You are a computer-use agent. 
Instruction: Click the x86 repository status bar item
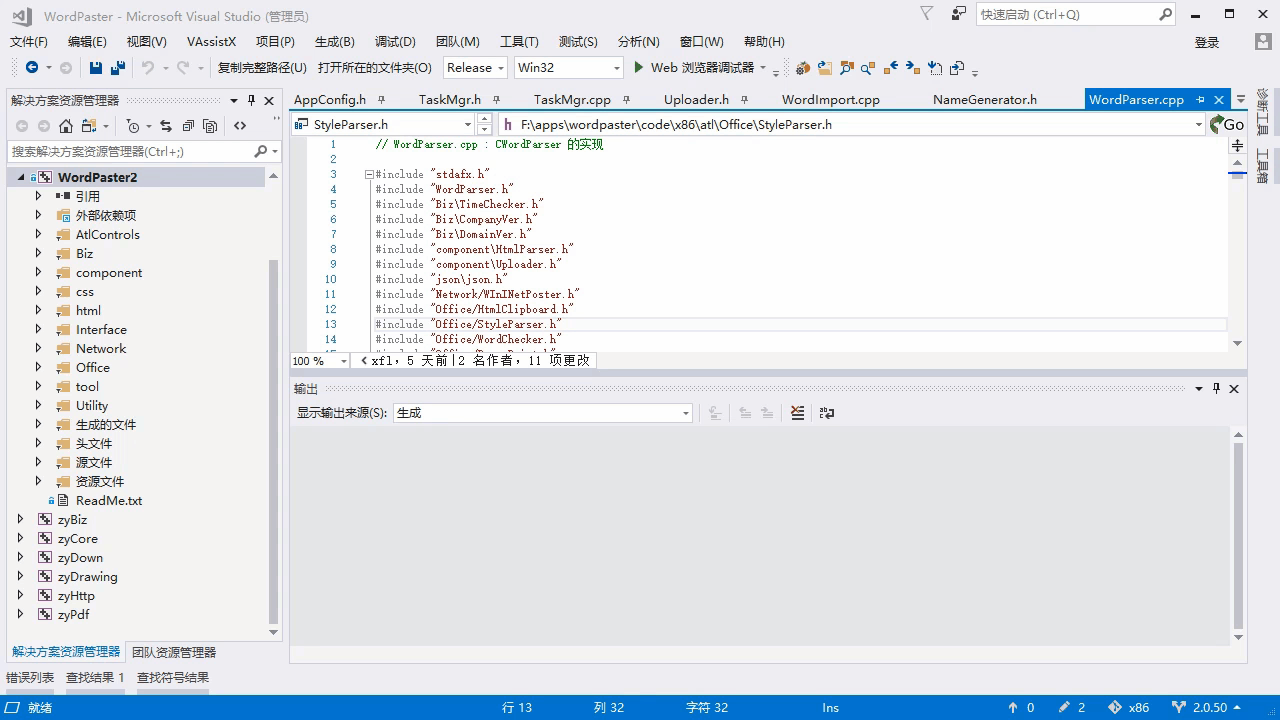coord(1128,707)
